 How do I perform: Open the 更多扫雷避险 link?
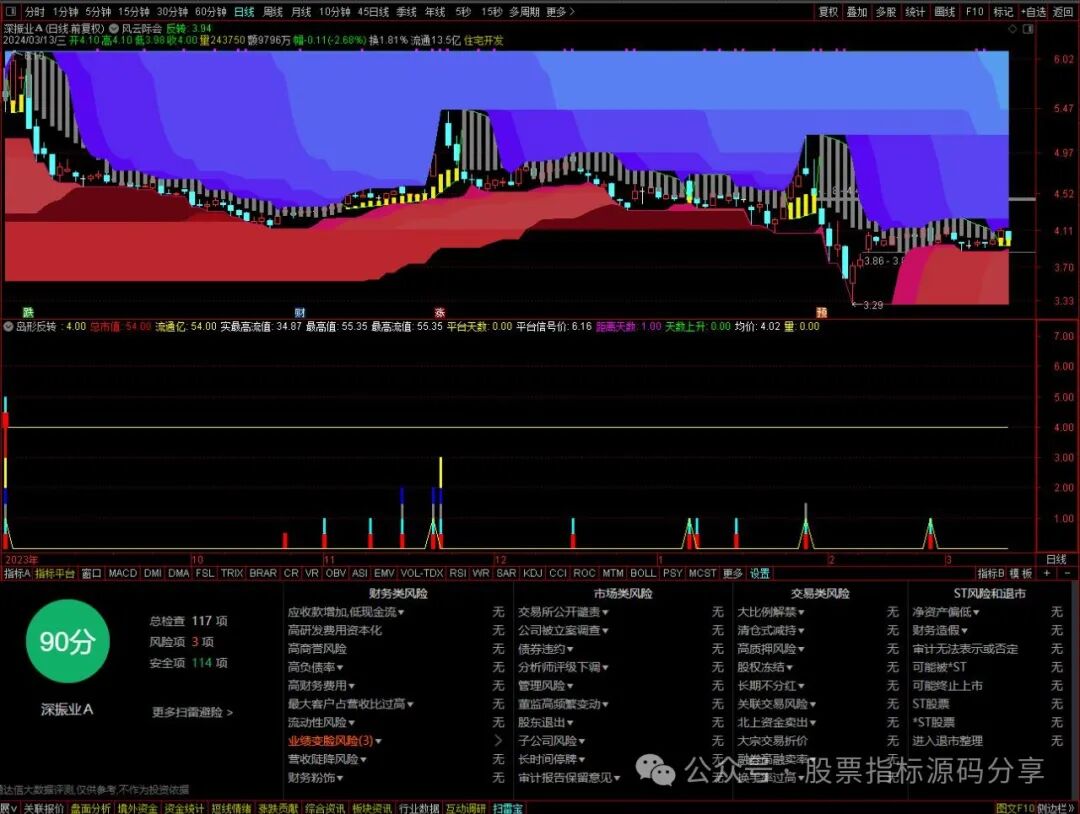(192, 712)
